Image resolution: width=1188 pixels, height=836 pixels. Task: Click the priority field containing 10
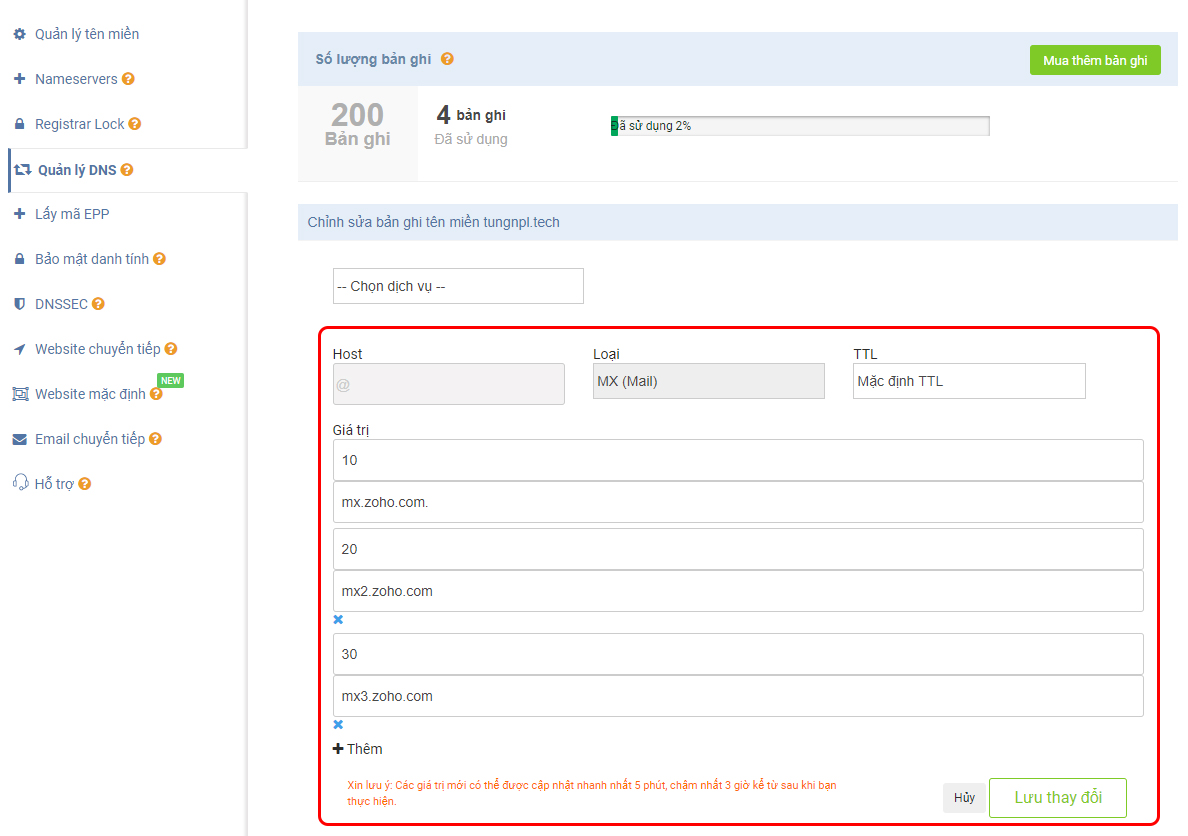pos(738,460)
